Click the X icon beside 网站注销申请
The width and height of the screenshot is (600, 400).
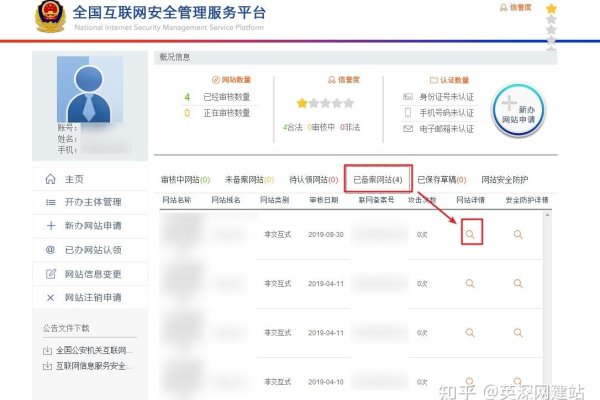(51, 297)
